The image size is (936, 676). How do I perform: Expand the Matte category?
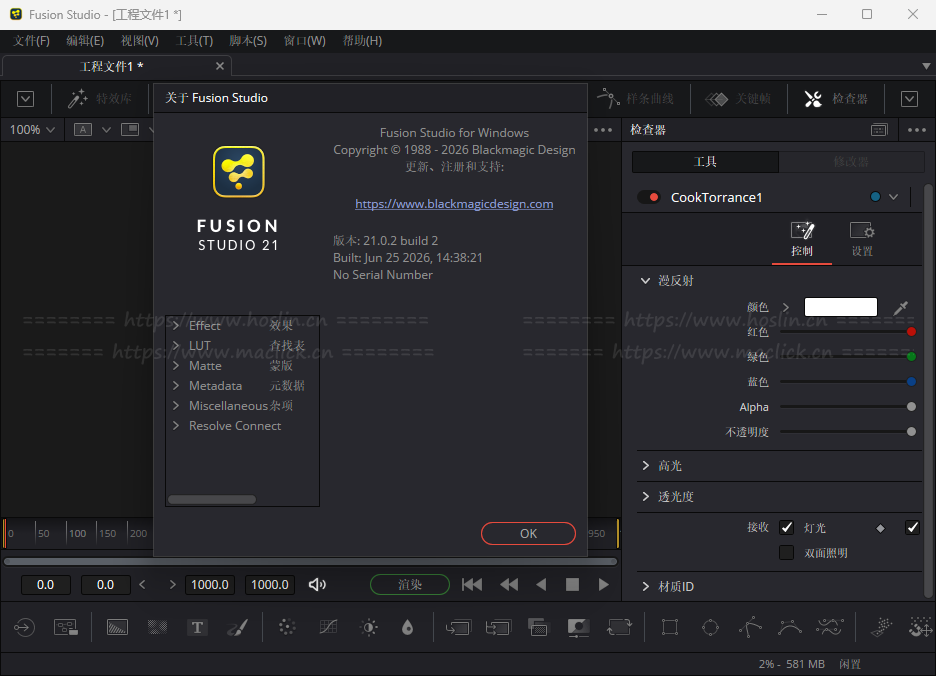[176, 365]
